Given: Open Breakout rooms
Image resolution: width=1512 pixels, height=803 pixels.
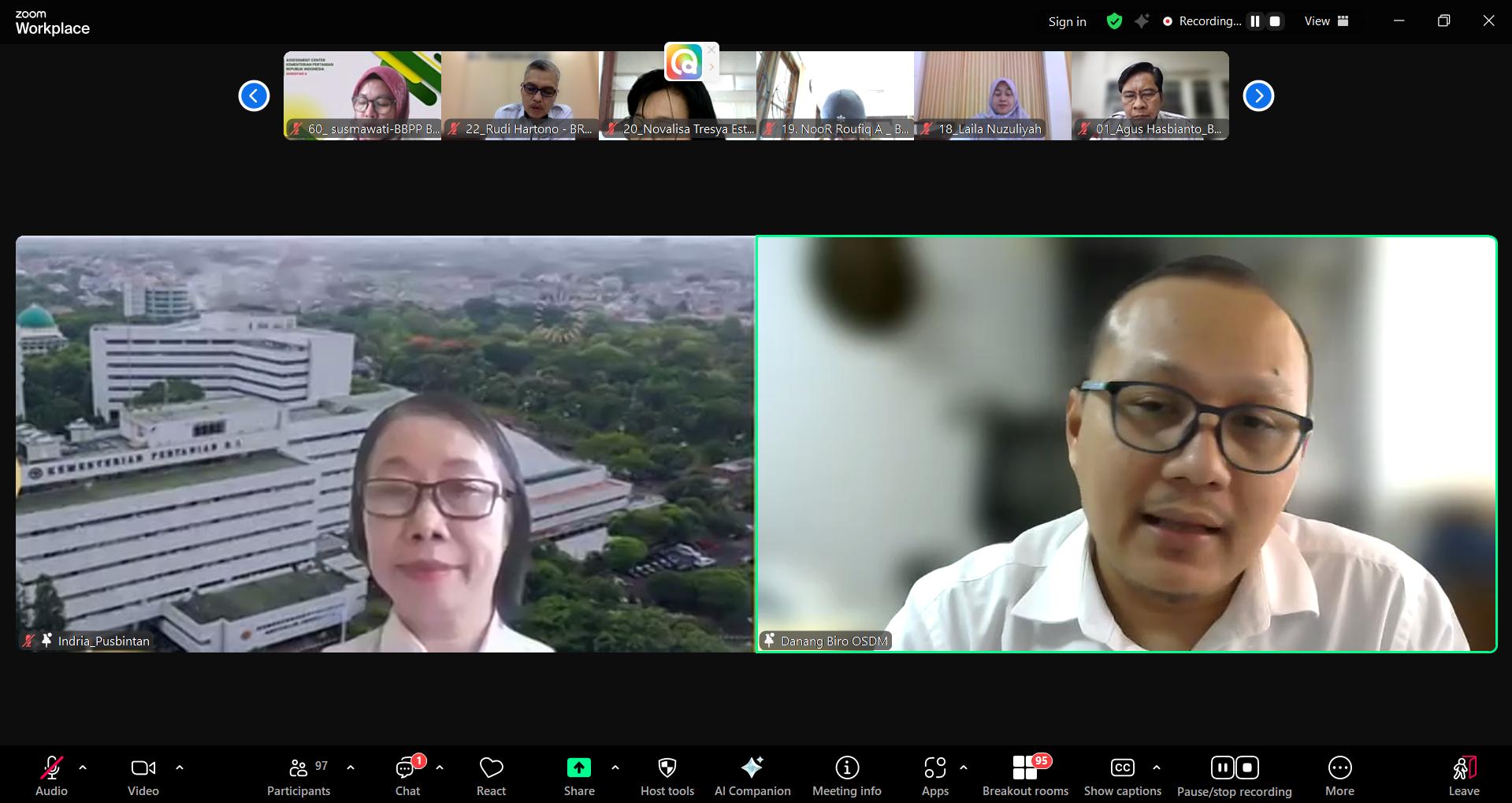Looking at the screenshot, I should click(1025, 775).
